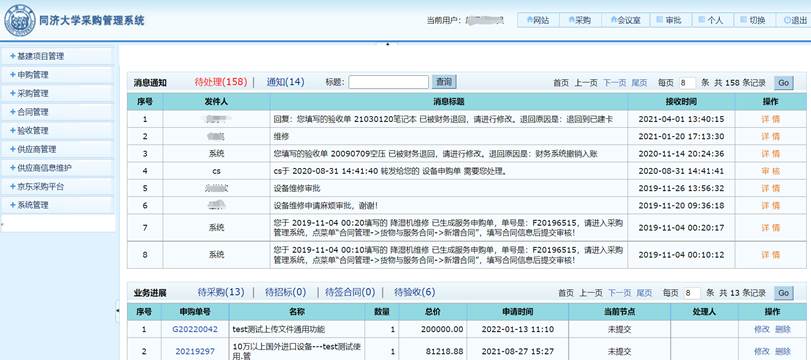811x360 pixels.
Task: Open the 网站 toolbar button
Action: (x=538, y=20)
